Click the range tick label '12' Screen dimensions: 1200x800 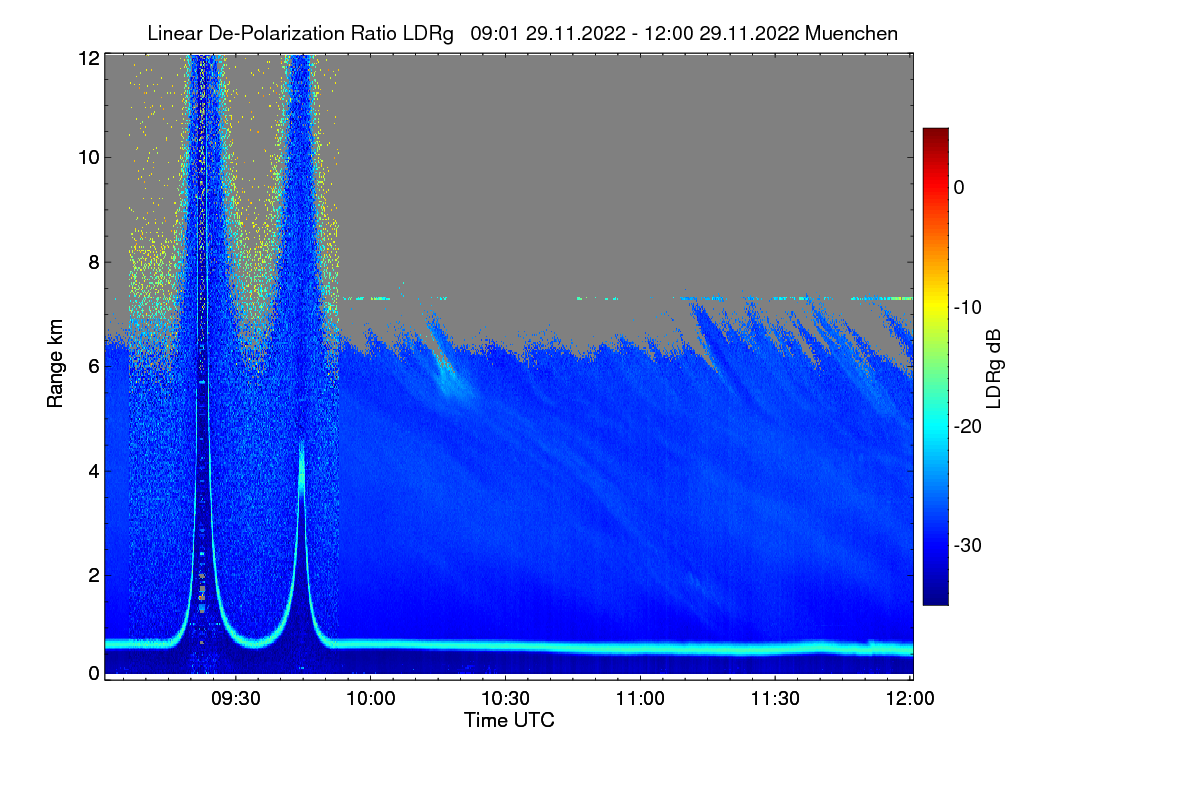[88, 58]
